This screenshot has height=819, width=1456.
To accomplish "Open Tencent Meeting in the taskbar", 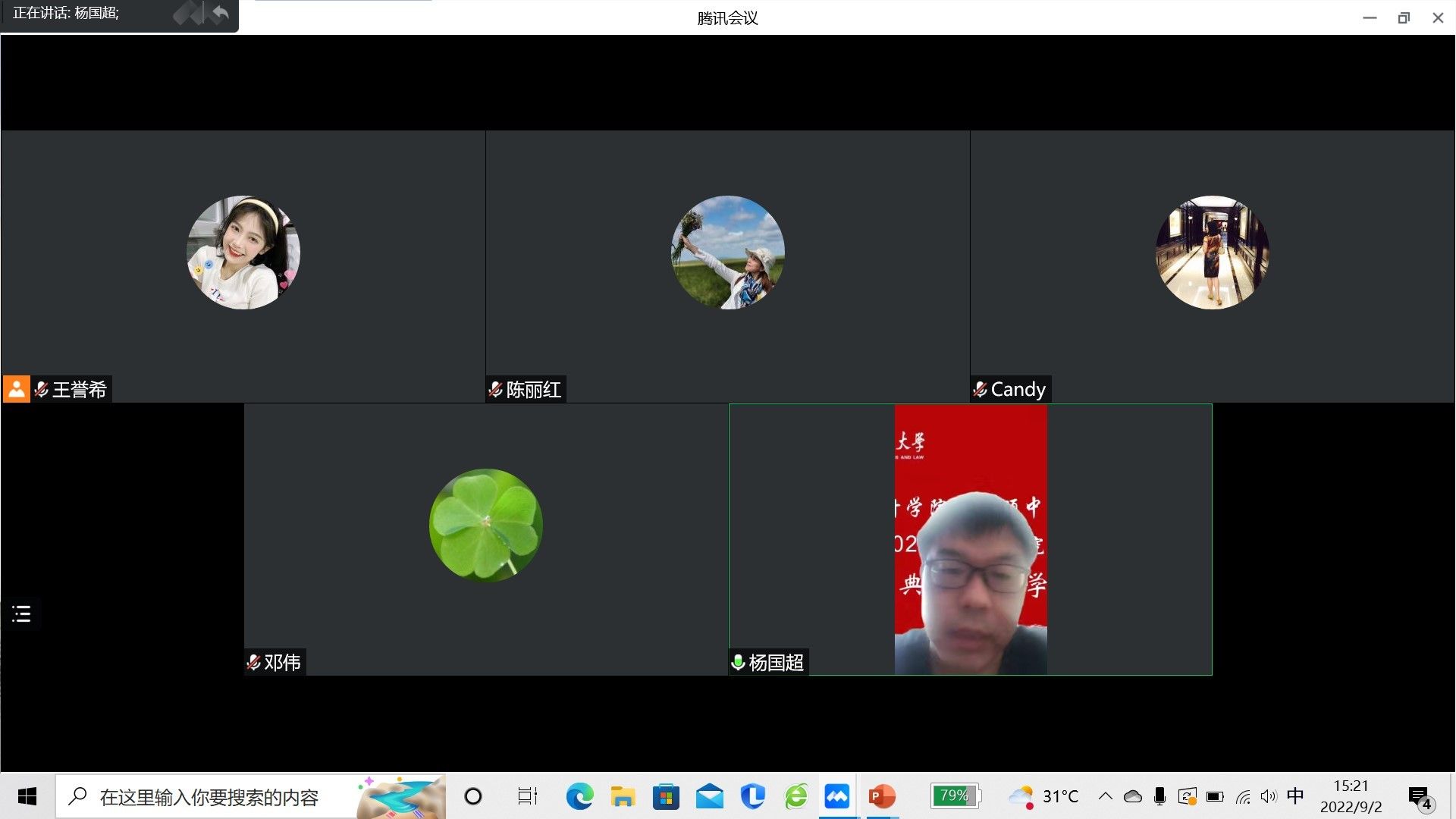I will [837, 796].
